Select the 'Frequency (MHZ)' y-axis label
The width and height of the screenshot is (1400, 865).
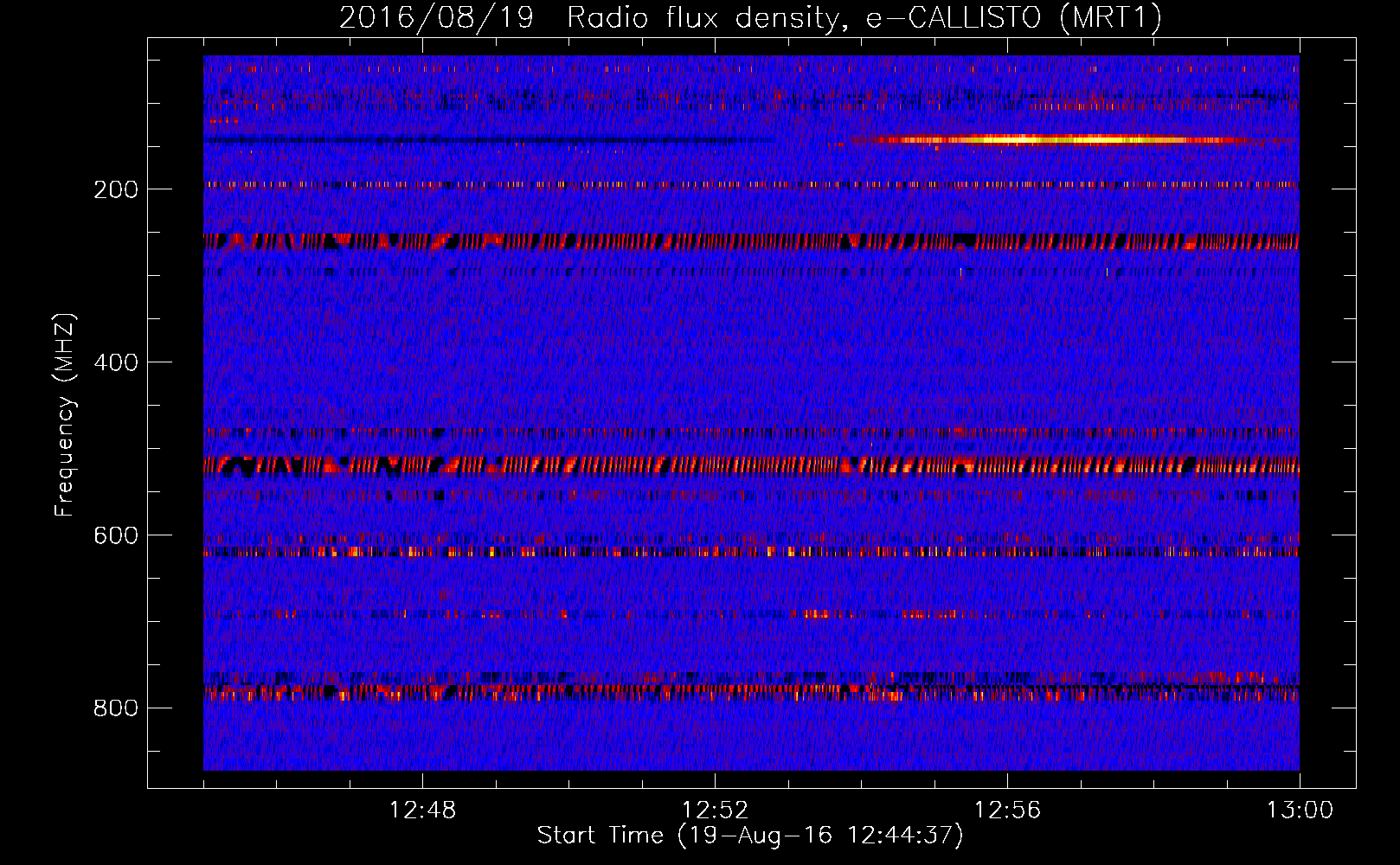64,415
